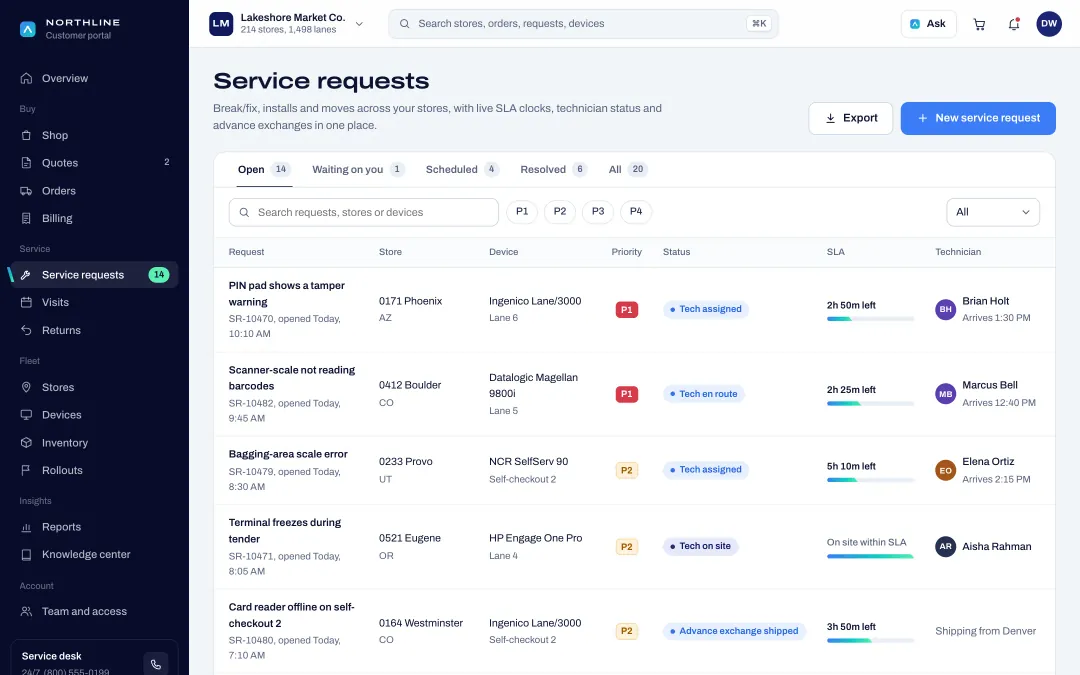Click the Devices monitor icon

click(26, 415)
